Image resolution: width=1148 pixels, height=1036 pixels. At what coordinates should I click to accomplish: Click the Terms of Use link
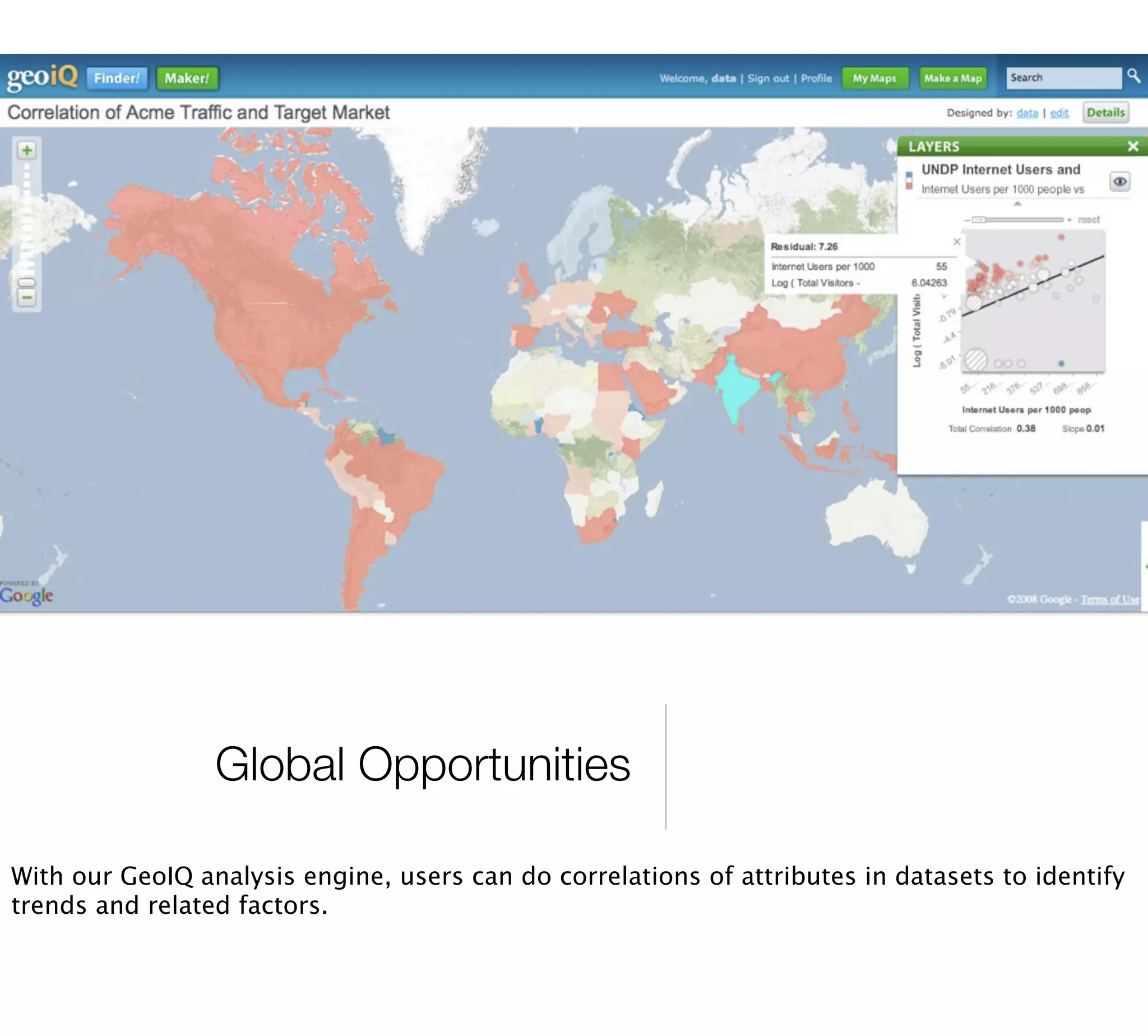(1109, 599)
